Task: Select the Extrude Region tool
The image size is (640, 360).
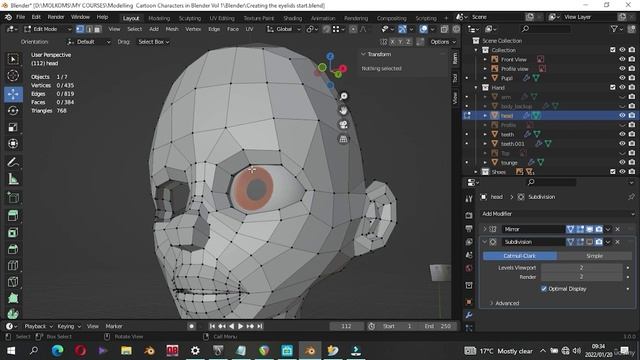Action: pos(13,215)
